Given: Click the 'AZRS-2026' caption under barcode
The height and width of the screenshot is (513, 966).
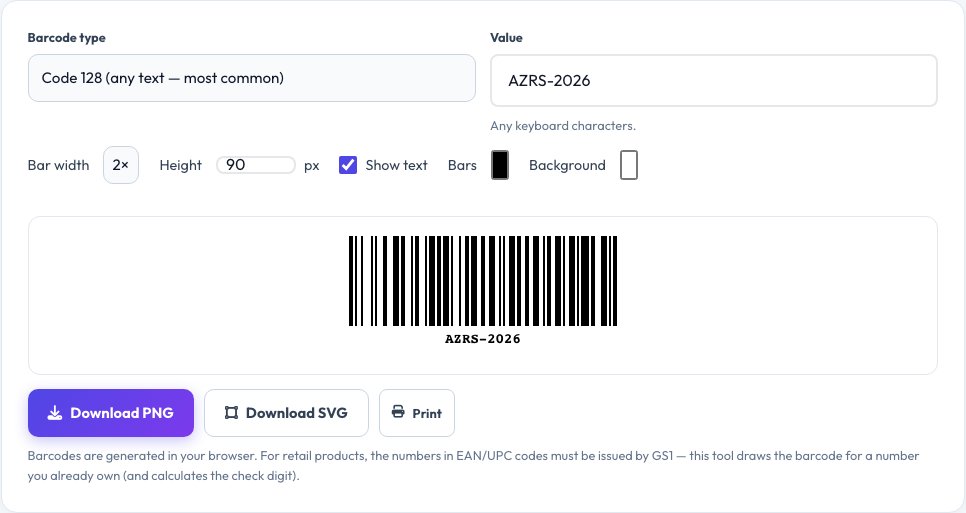Looking at the screenshot, I should pos(482,339).
